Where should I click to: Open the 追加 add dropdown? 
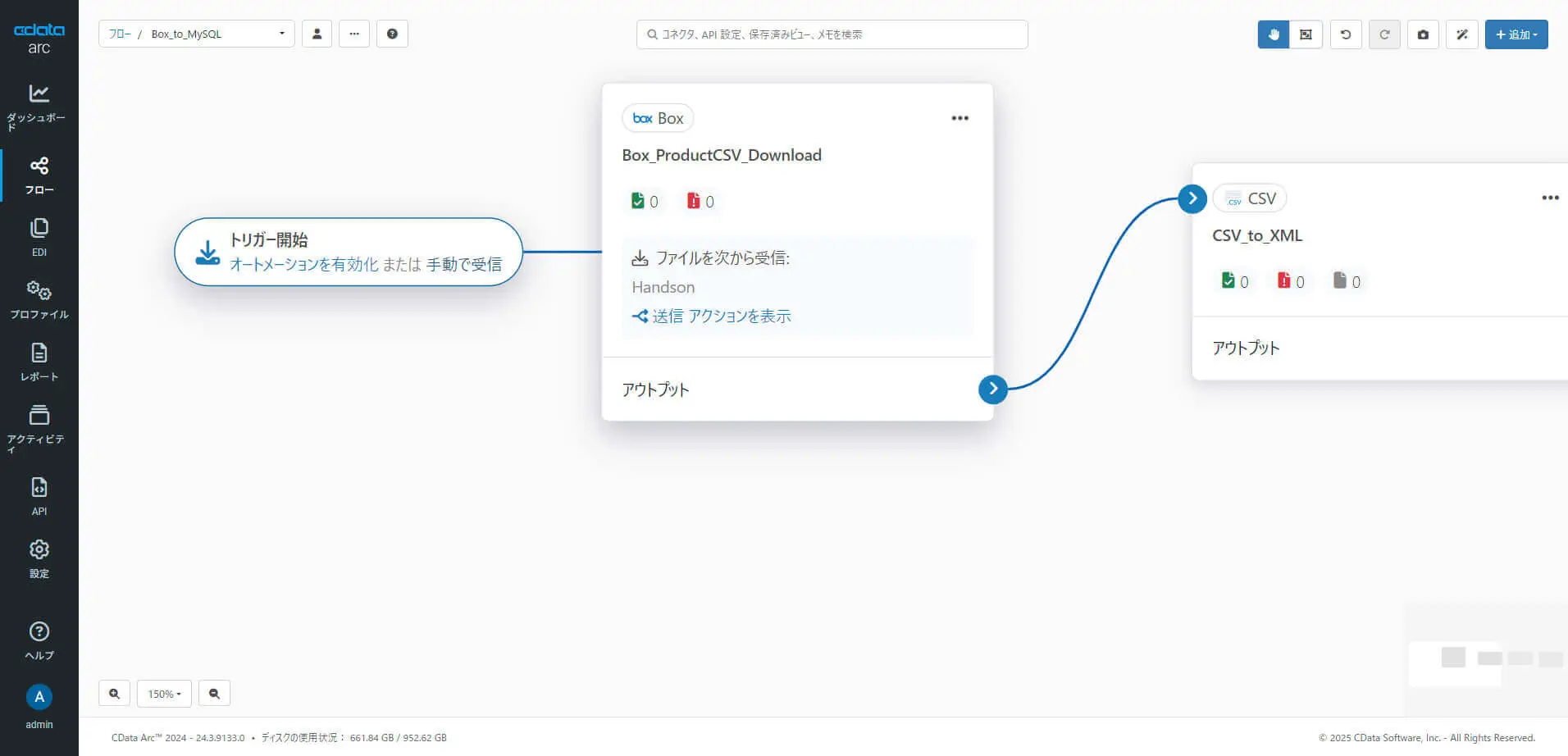coord(1516,34)
